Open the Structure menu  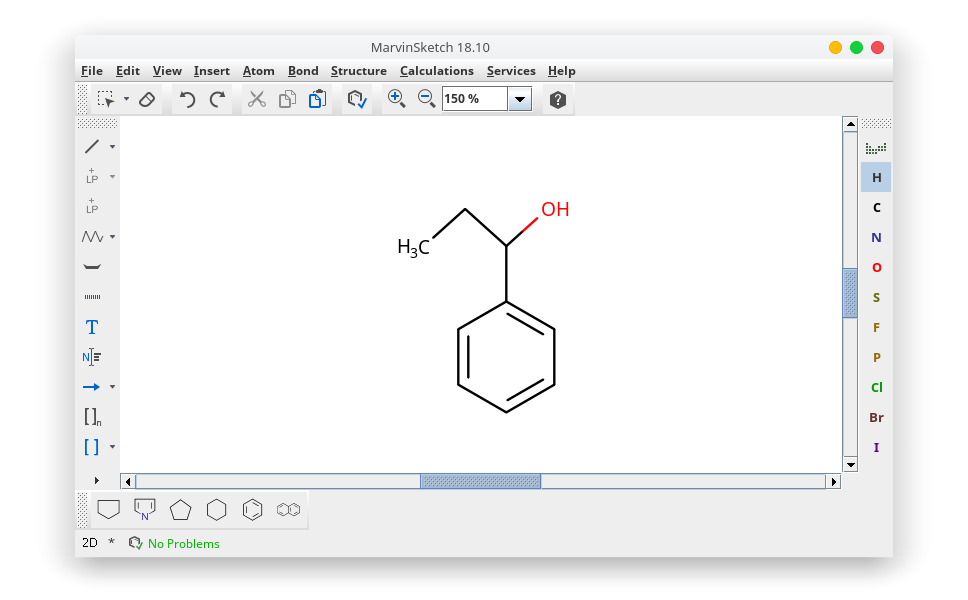(x=358, y=71)
